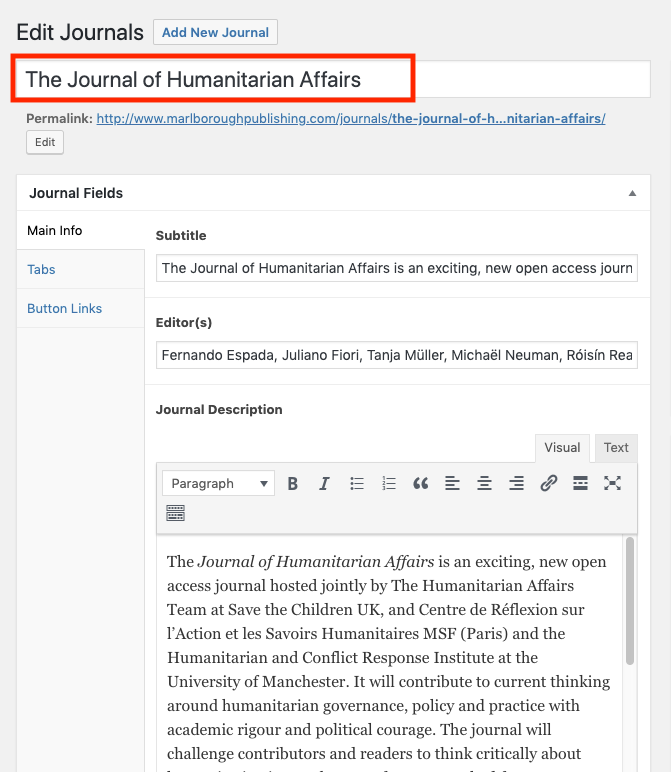Click the Journal Fields heading
This screenshot has height=772, width=671.
click(x=76, y=193)
